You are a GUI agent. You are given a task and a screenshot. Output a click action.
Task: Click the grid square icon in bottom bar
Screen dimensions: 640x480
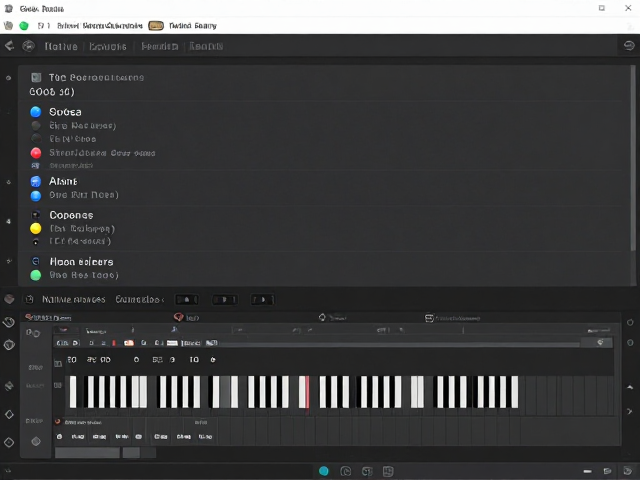pos(388,471)
